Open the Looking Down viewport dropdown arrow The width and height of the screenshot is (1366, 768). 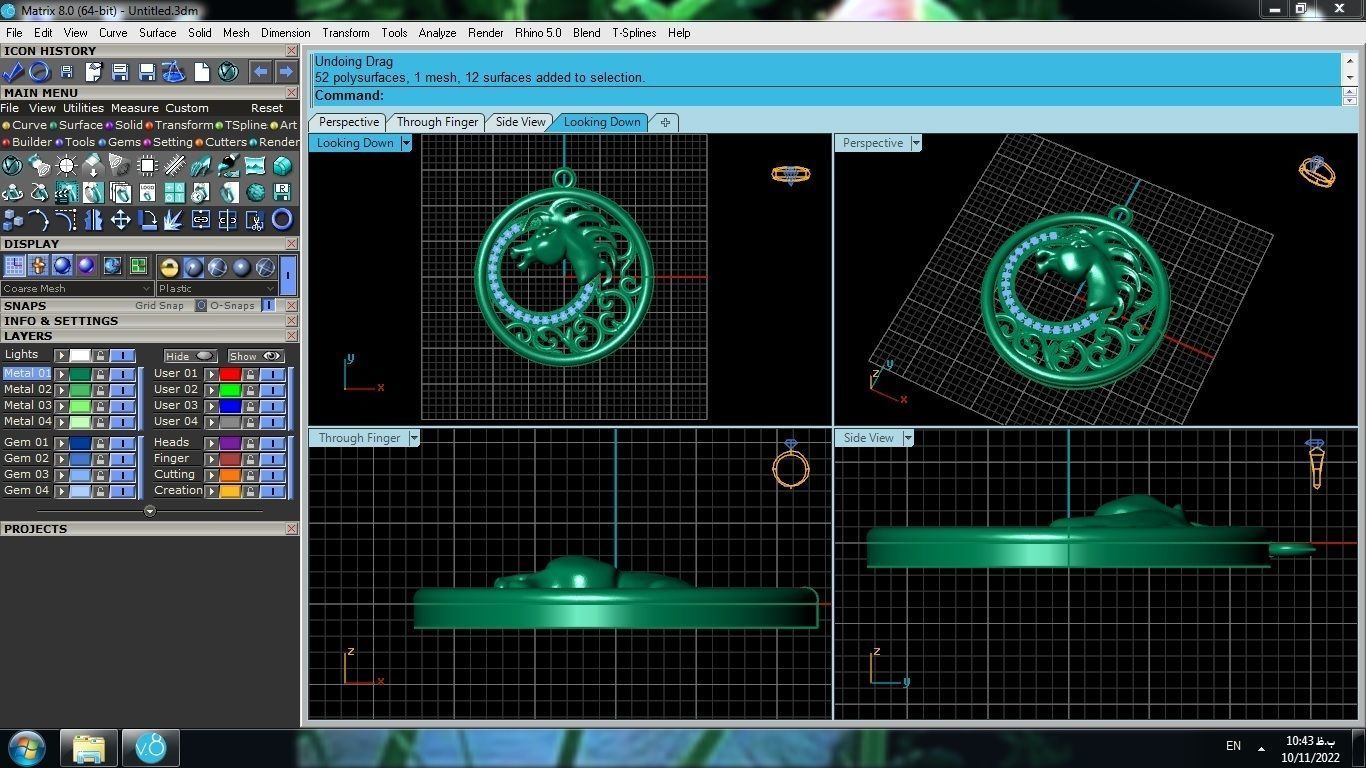pos(406,143)
